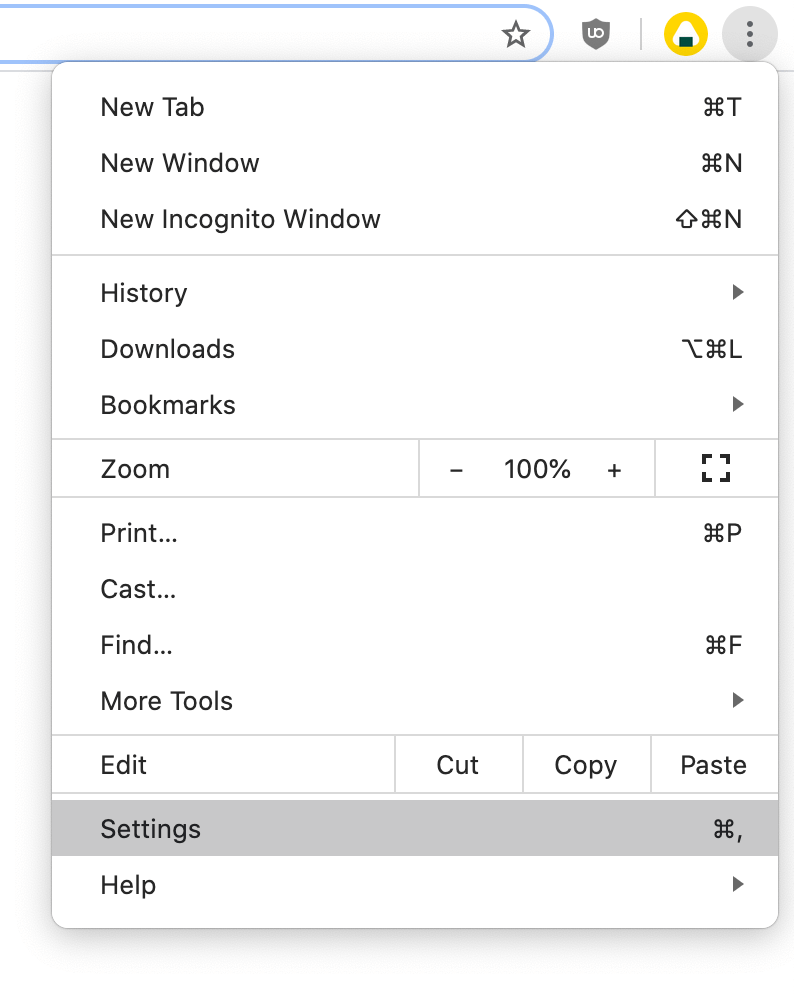Click the Cut button

pyautogui.click(x=459, y=765)
